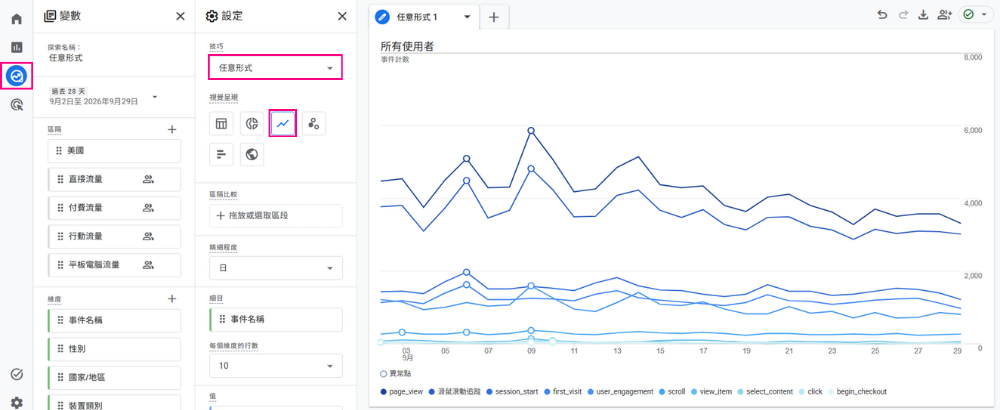
Task: Add a new segment with plus icon
Action: click(x=172, y=129)
